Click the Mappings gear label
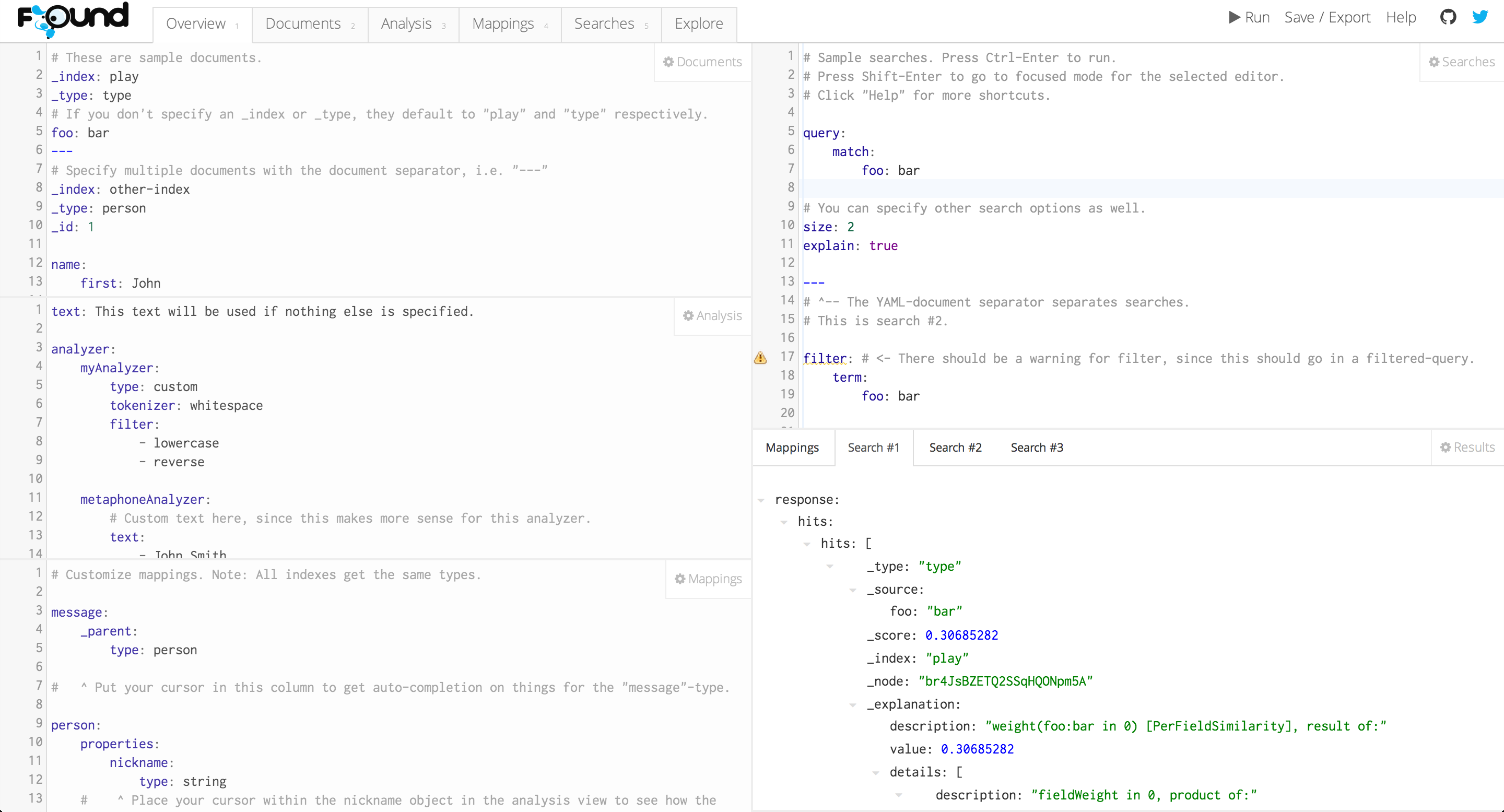Image resolution: width=1504 pixels, height=812 pixels. pos(708,579)
